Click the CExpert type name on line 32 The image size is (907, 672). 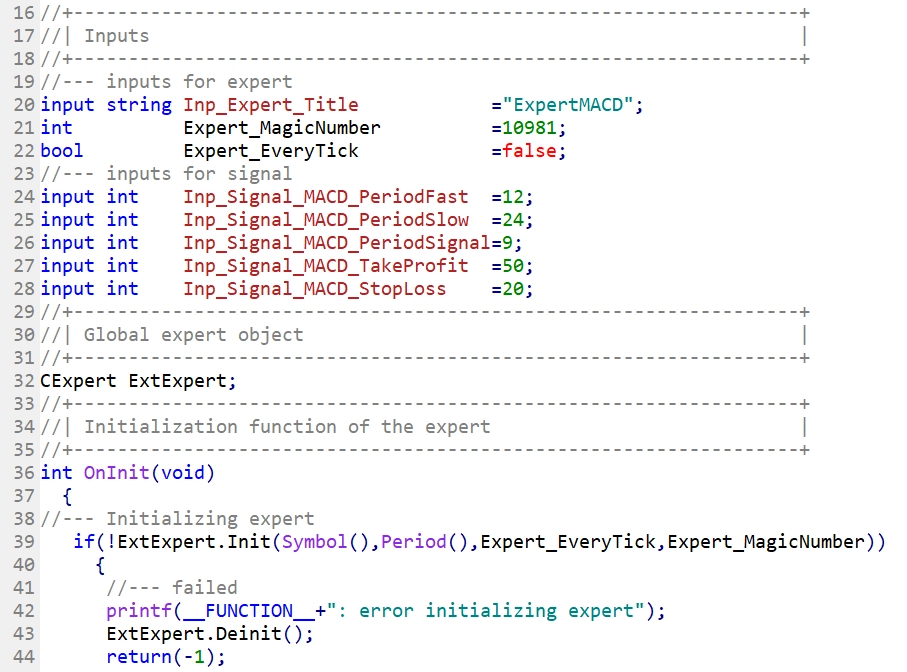click(x=78, y=381)
